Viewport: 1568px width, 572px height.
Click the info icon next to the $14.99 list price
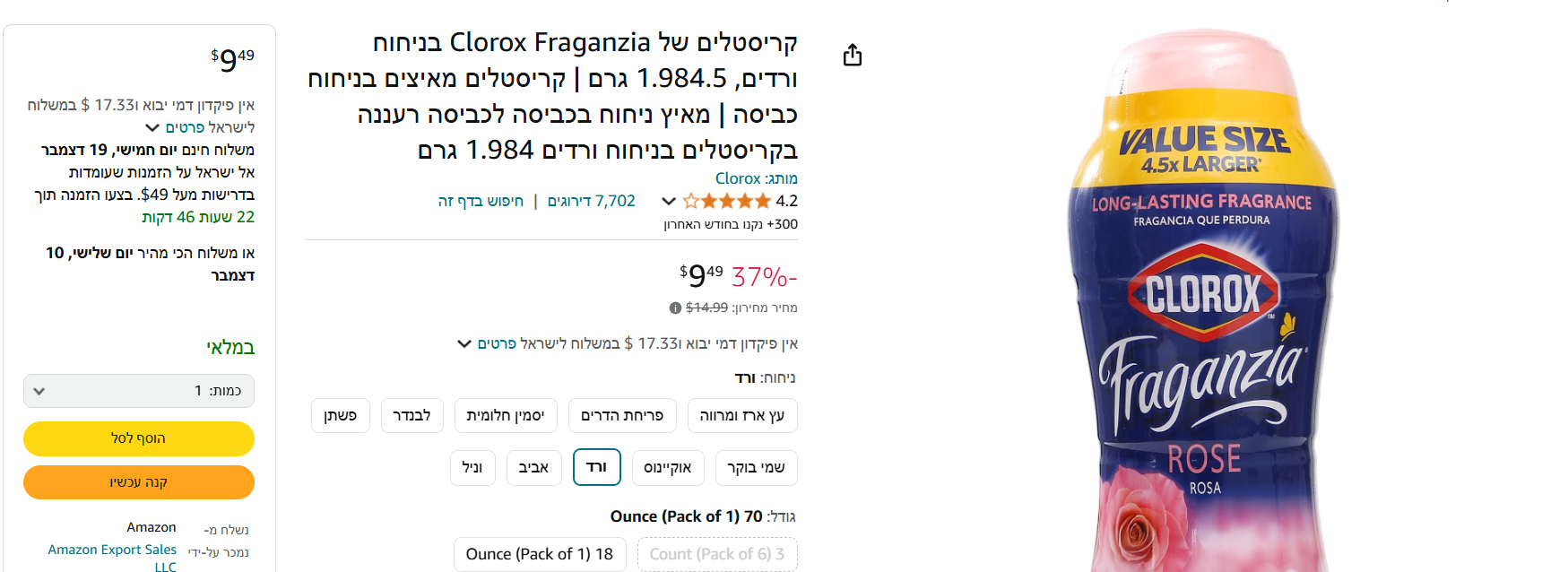pyautogui.click(x=675, y=308)
